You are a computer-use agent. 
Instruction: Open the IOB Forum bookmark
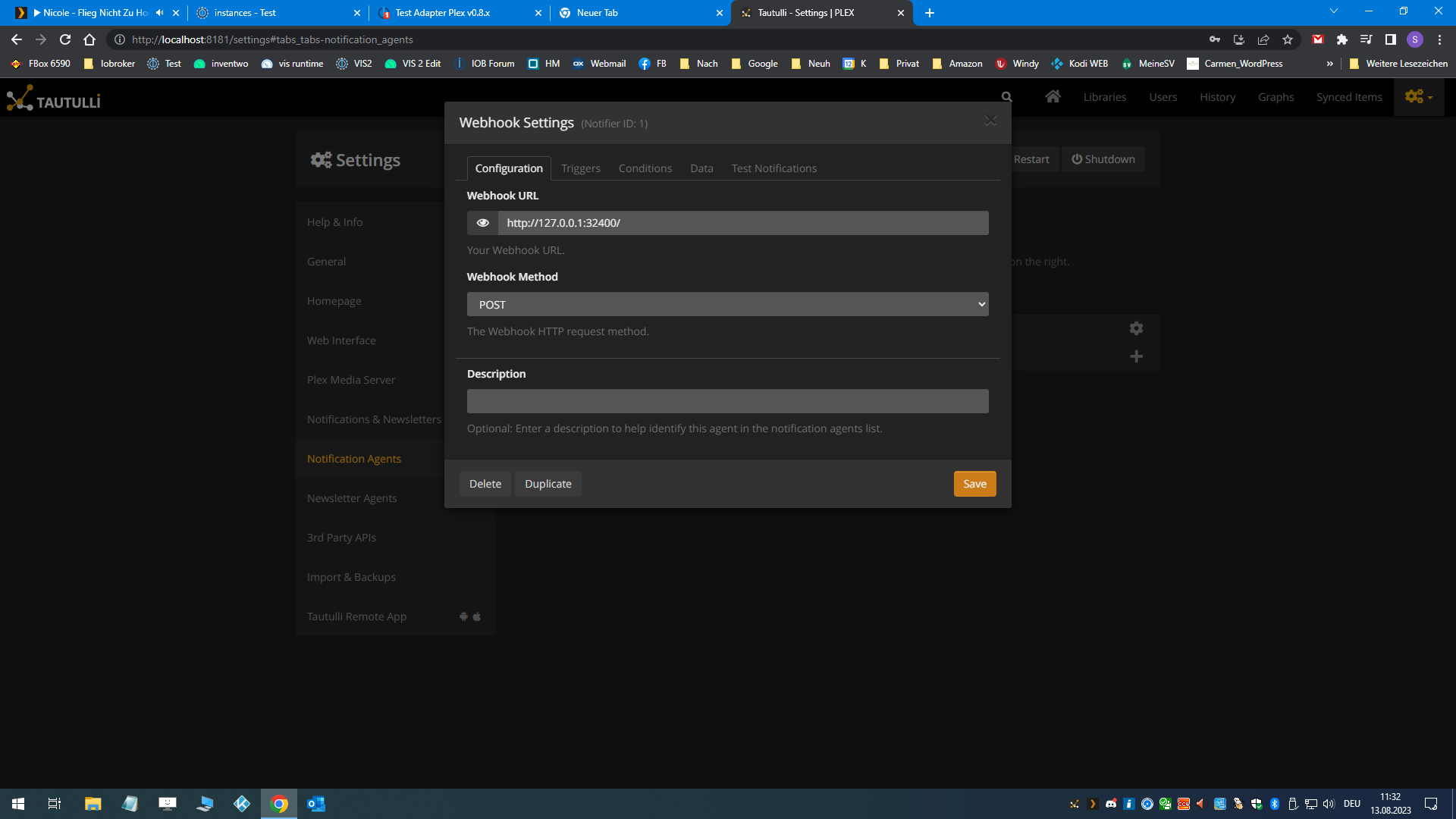pos(485,64)
